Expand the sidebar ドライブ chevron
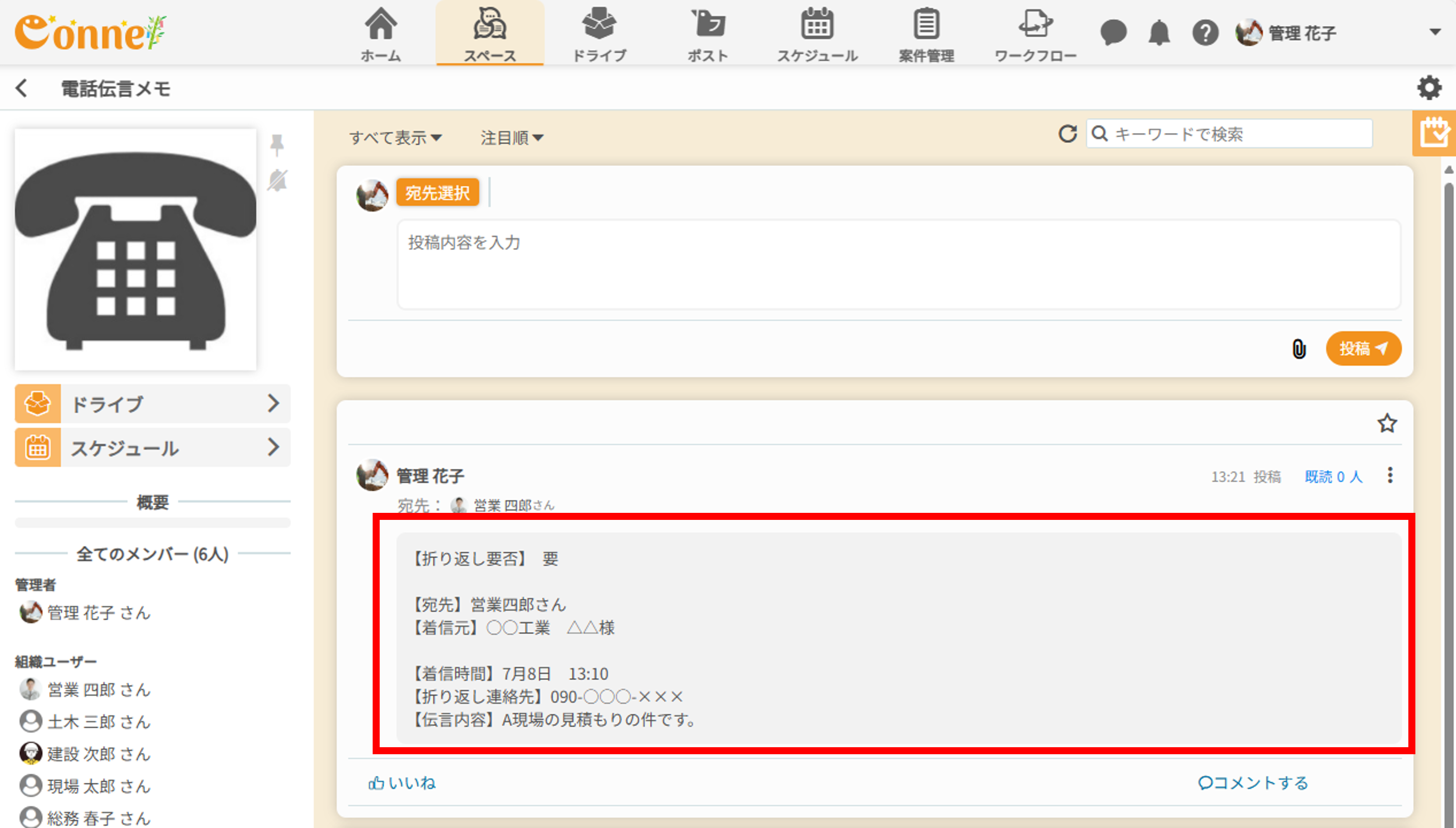This screenshot has width=1456, height=828. [273, 404]
